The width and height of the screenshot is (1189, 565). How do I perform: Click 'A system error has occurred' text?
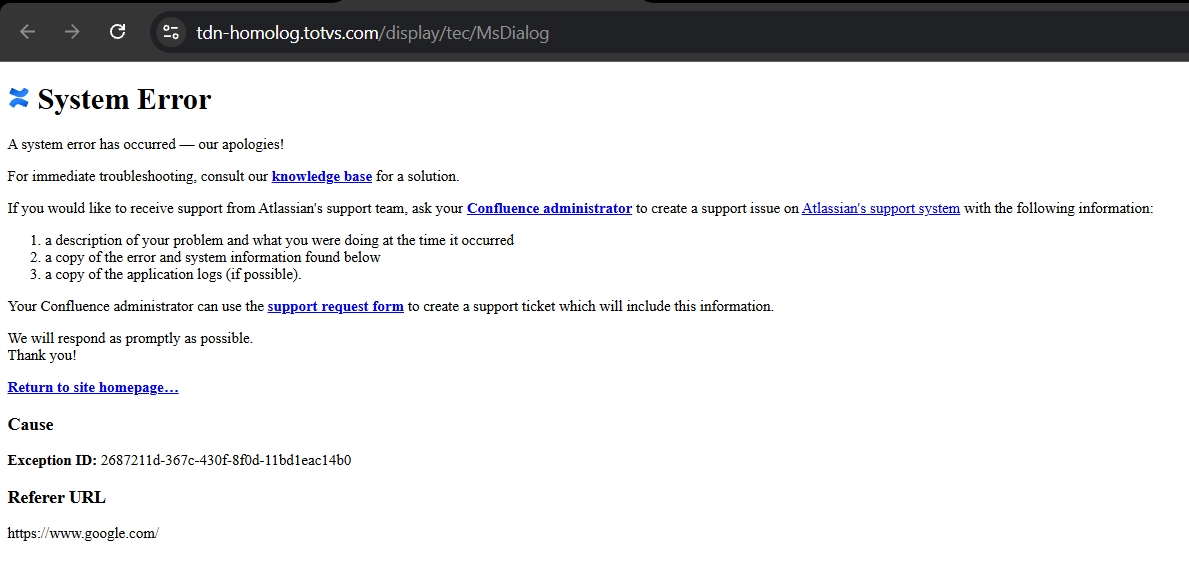(146, 144)
